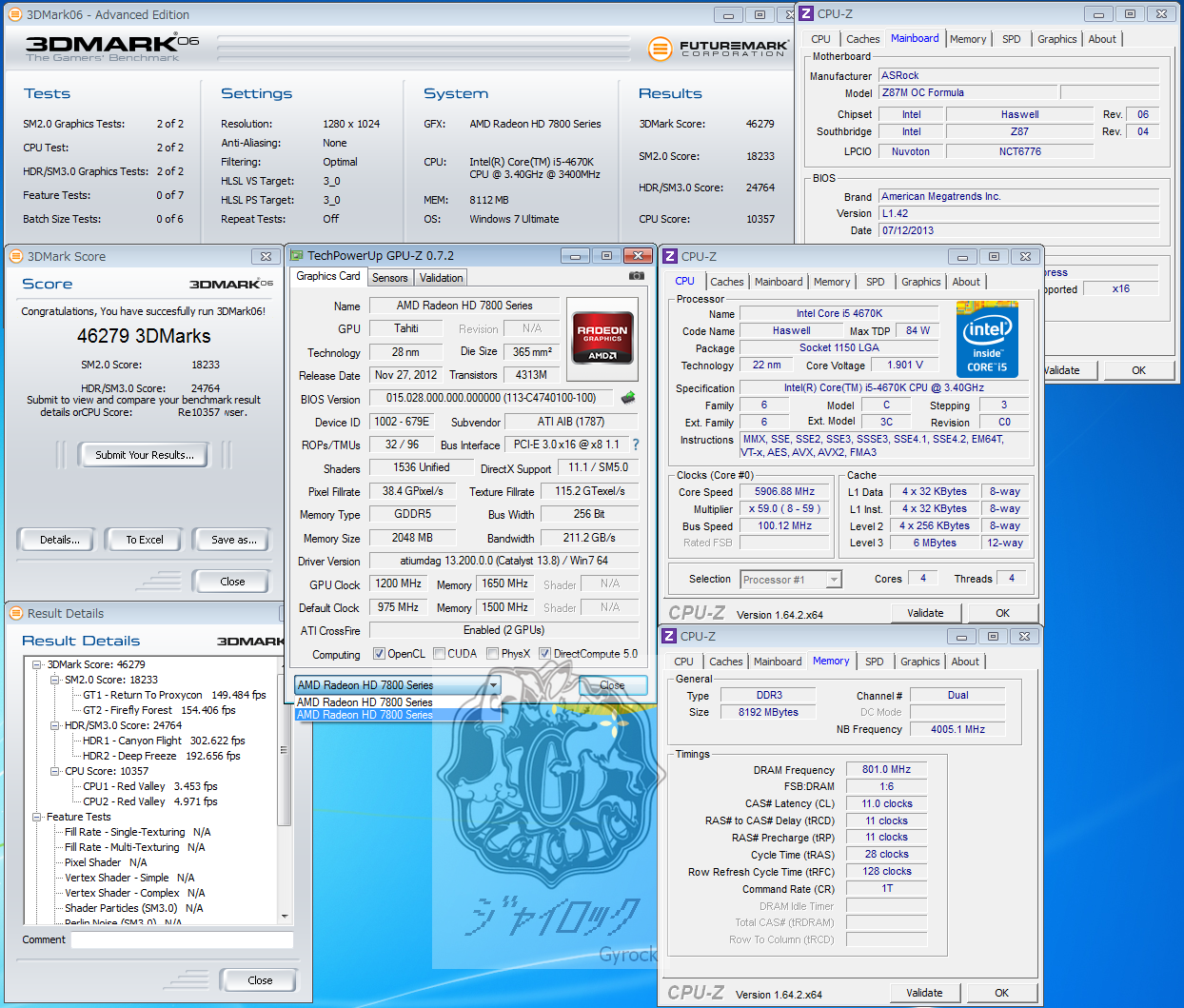Select HDR1 - Canyon Flight row
The image size is (1184, 1008).
tap(164, 741)
